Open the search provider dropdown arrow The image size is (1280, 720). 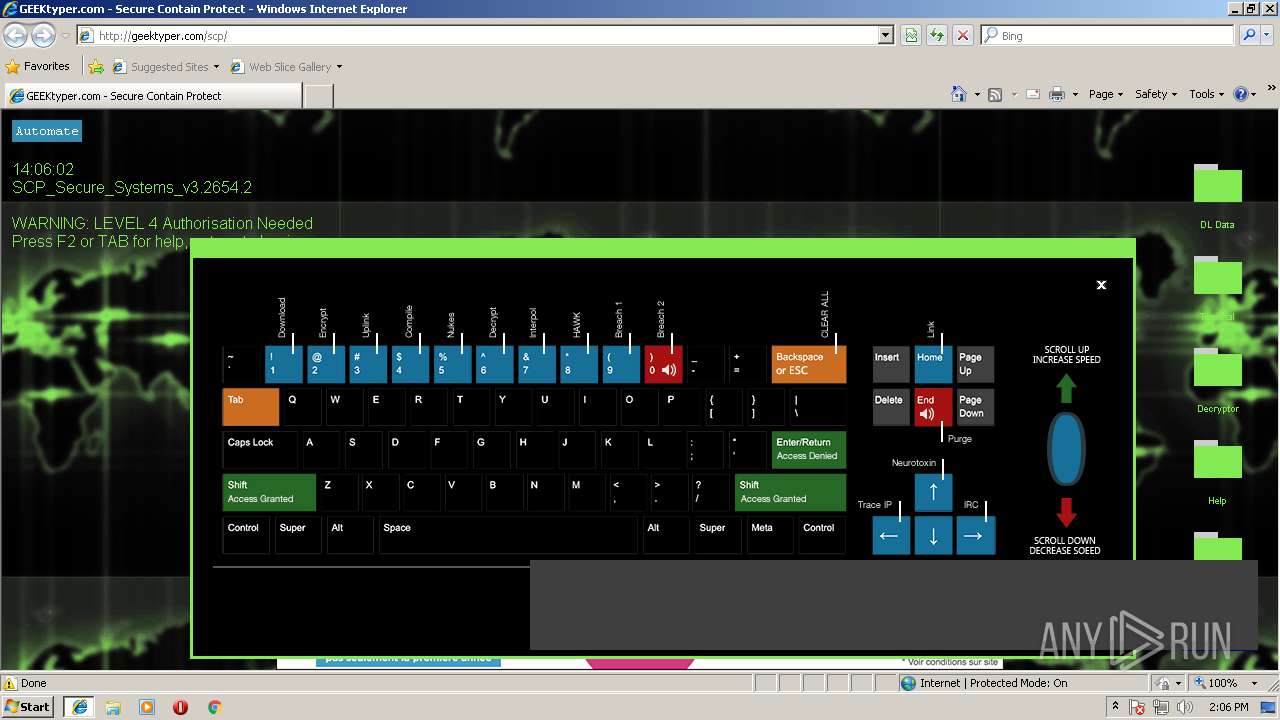tap(1266, 35)
